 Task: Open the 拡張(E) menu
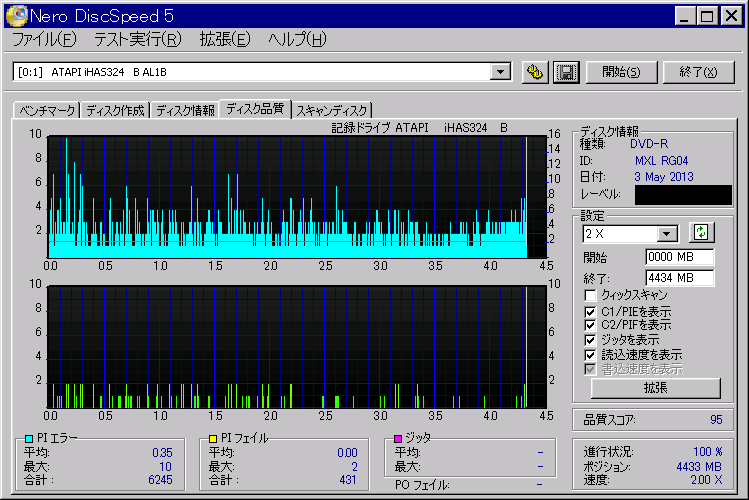pos(225,39)
